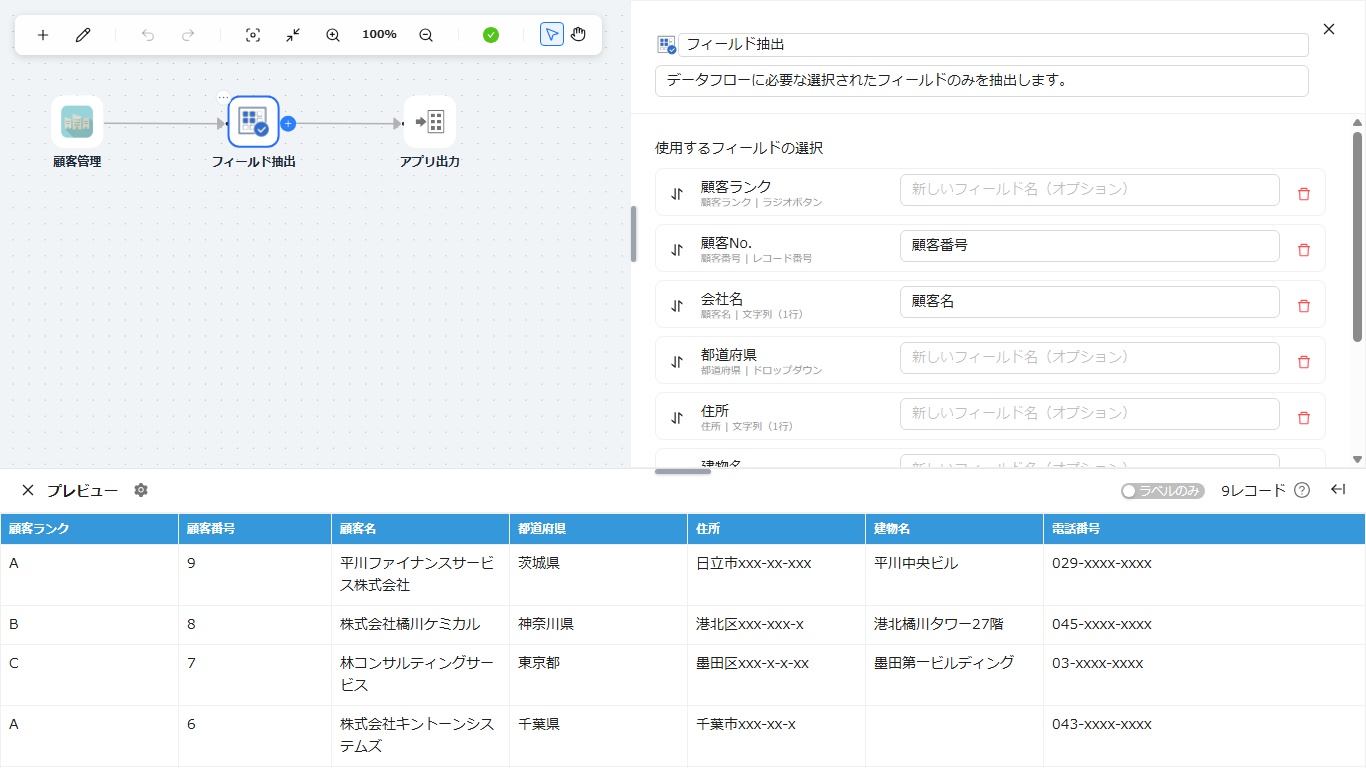
Task: Click the green check status icon
Action: [491, 35]
